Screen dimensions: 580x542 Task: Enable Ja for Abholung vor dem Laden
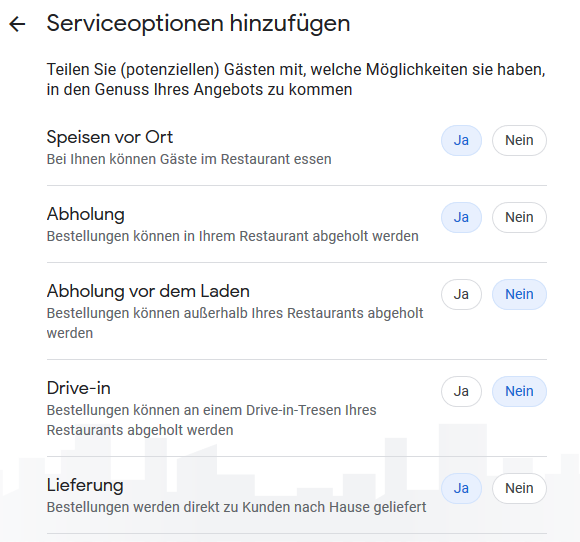click(461, 294)
